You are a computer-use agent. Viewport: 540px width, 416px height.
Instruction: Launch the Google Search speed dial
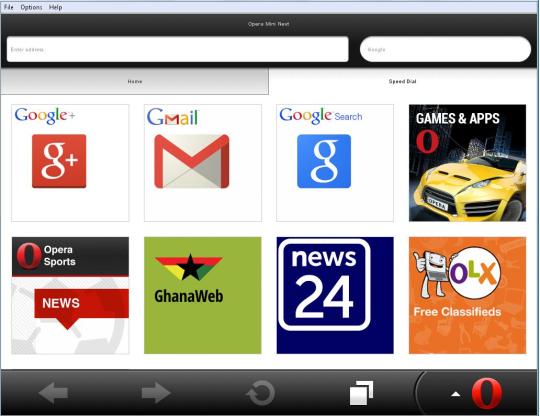(335, 163)
